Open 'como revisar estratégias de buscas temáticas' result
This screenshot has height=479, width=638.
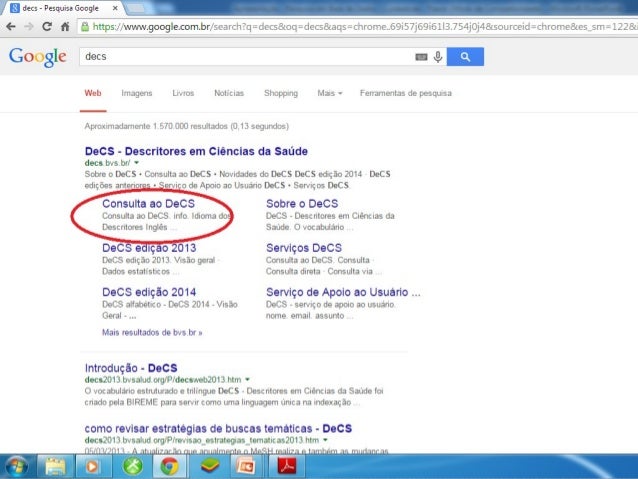[218, 429]
